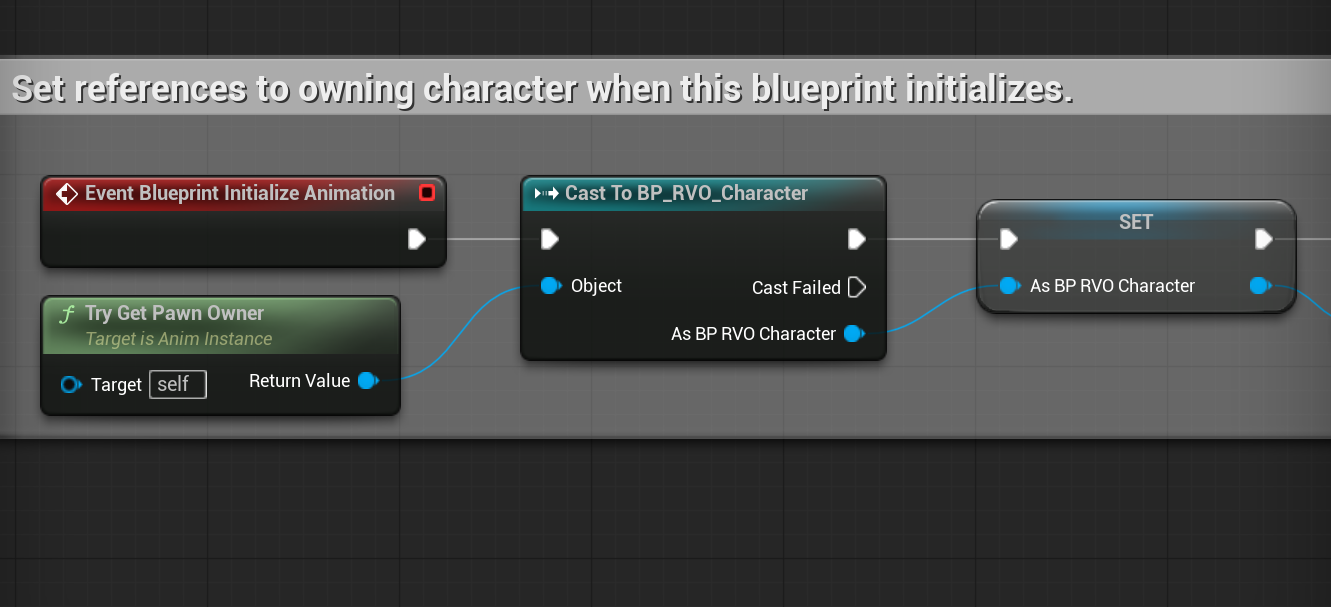
Task: Click the SET node's execution output pin
Action: click(x=1263, y=239)
